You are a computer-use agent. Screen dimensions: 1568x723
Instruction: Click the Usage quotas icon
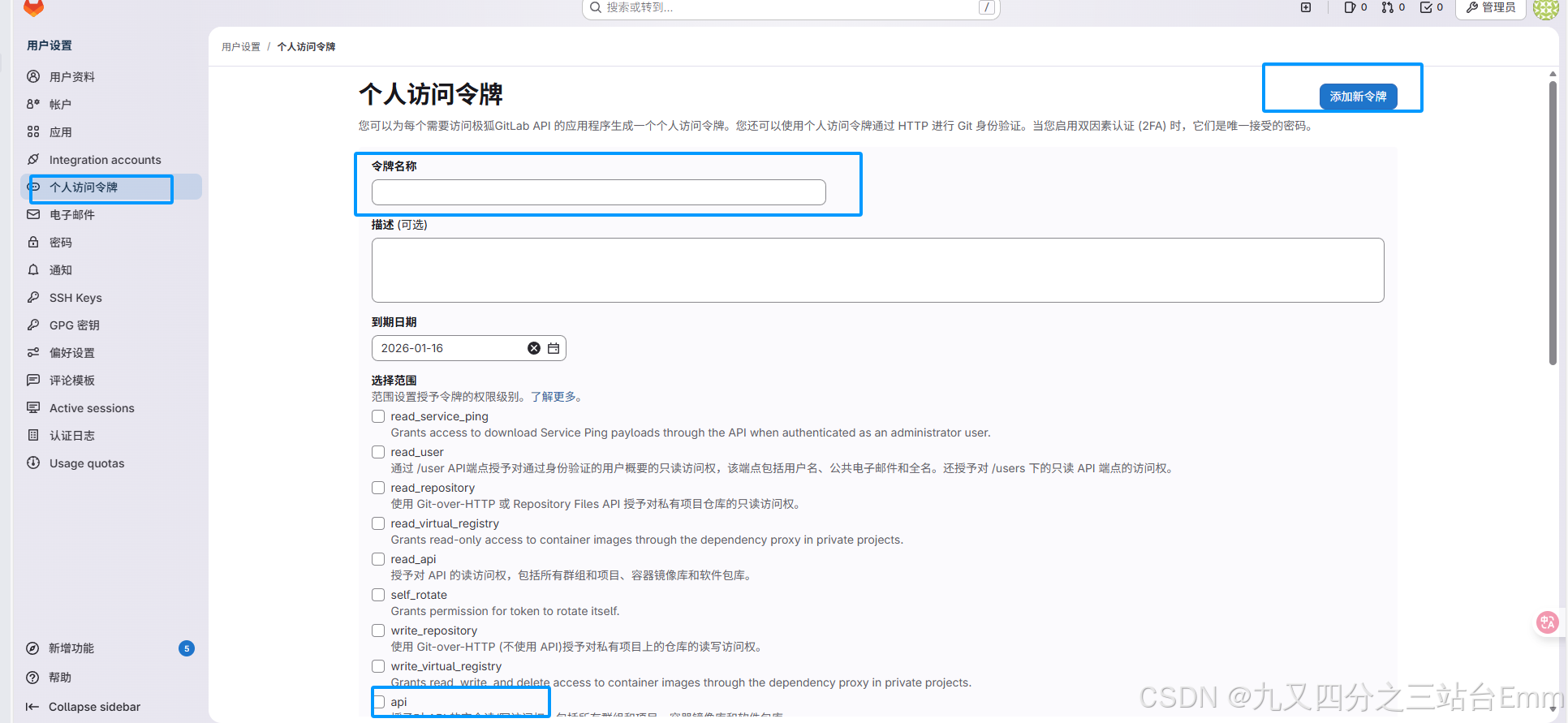[x=33, y=463]
